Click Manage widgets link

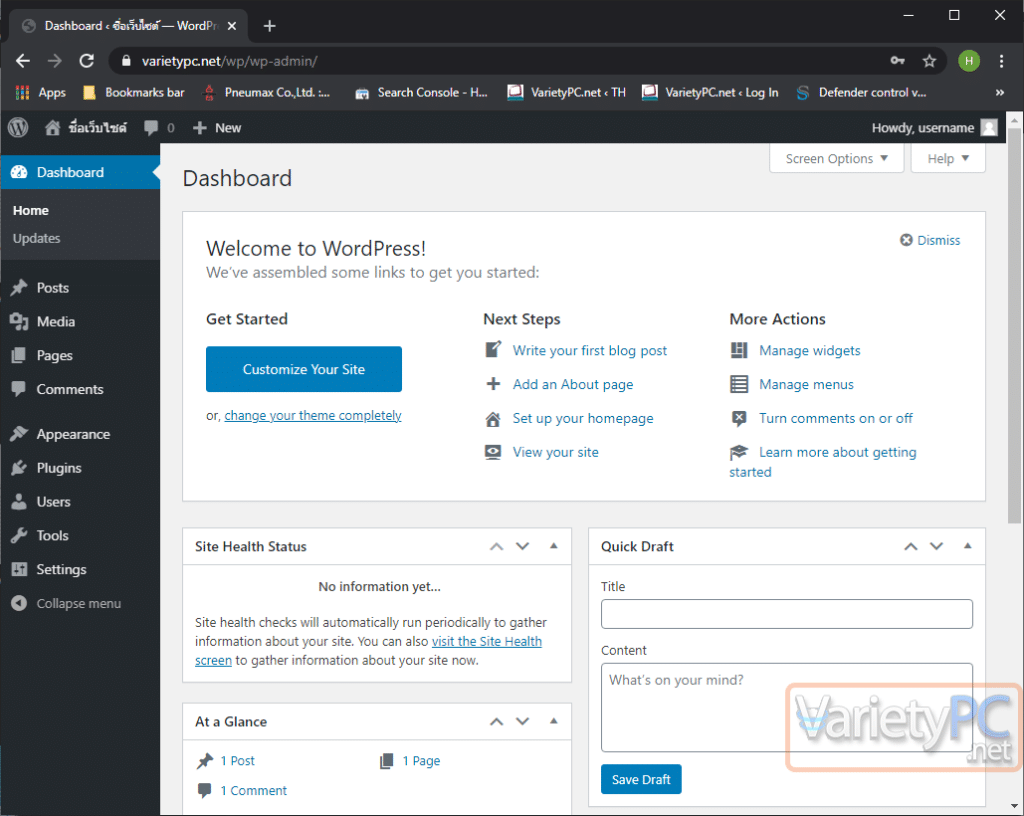[810, 351]
